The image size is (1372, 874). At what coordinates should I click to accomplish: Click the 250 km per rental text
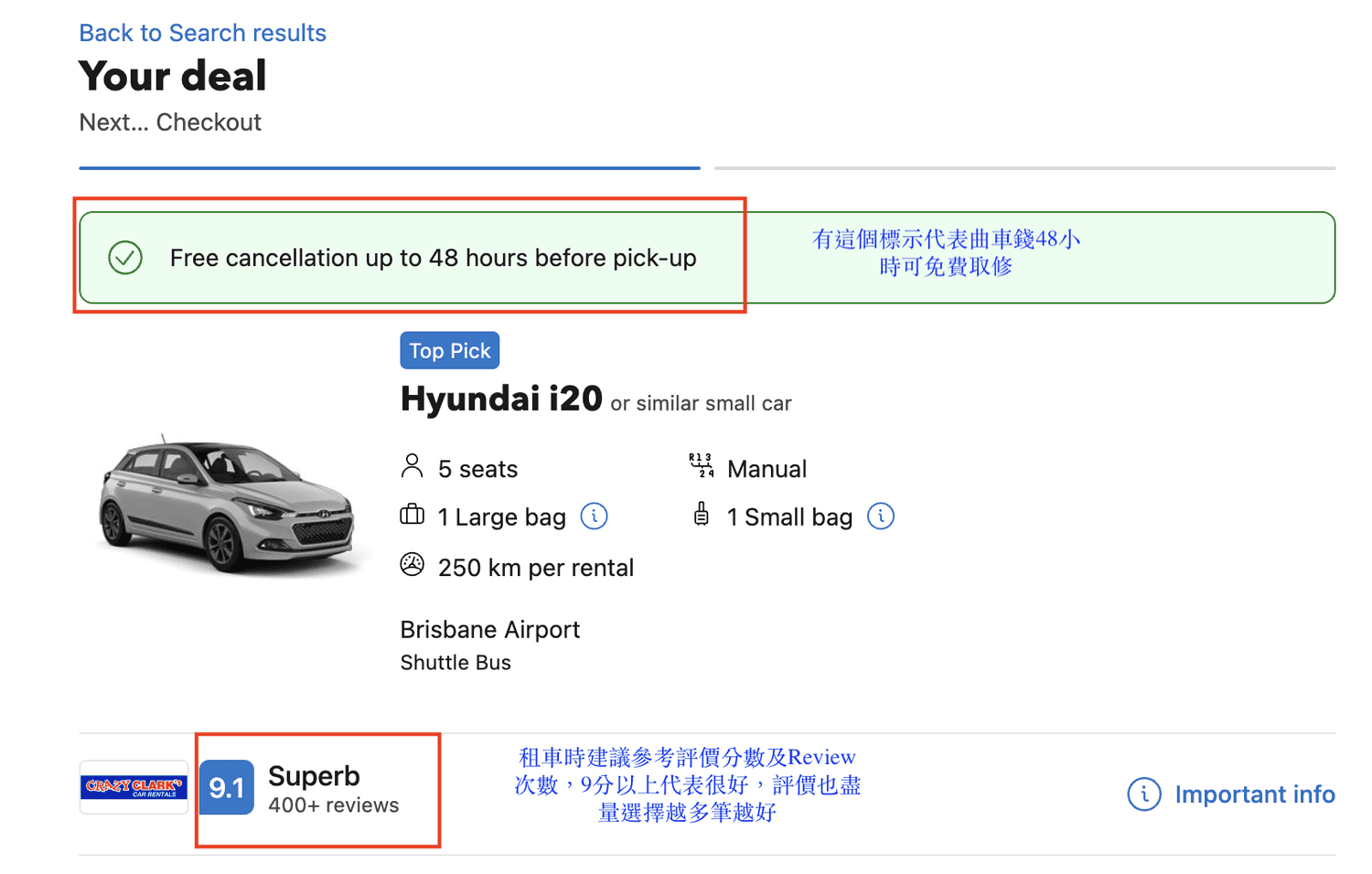[536, 568]
